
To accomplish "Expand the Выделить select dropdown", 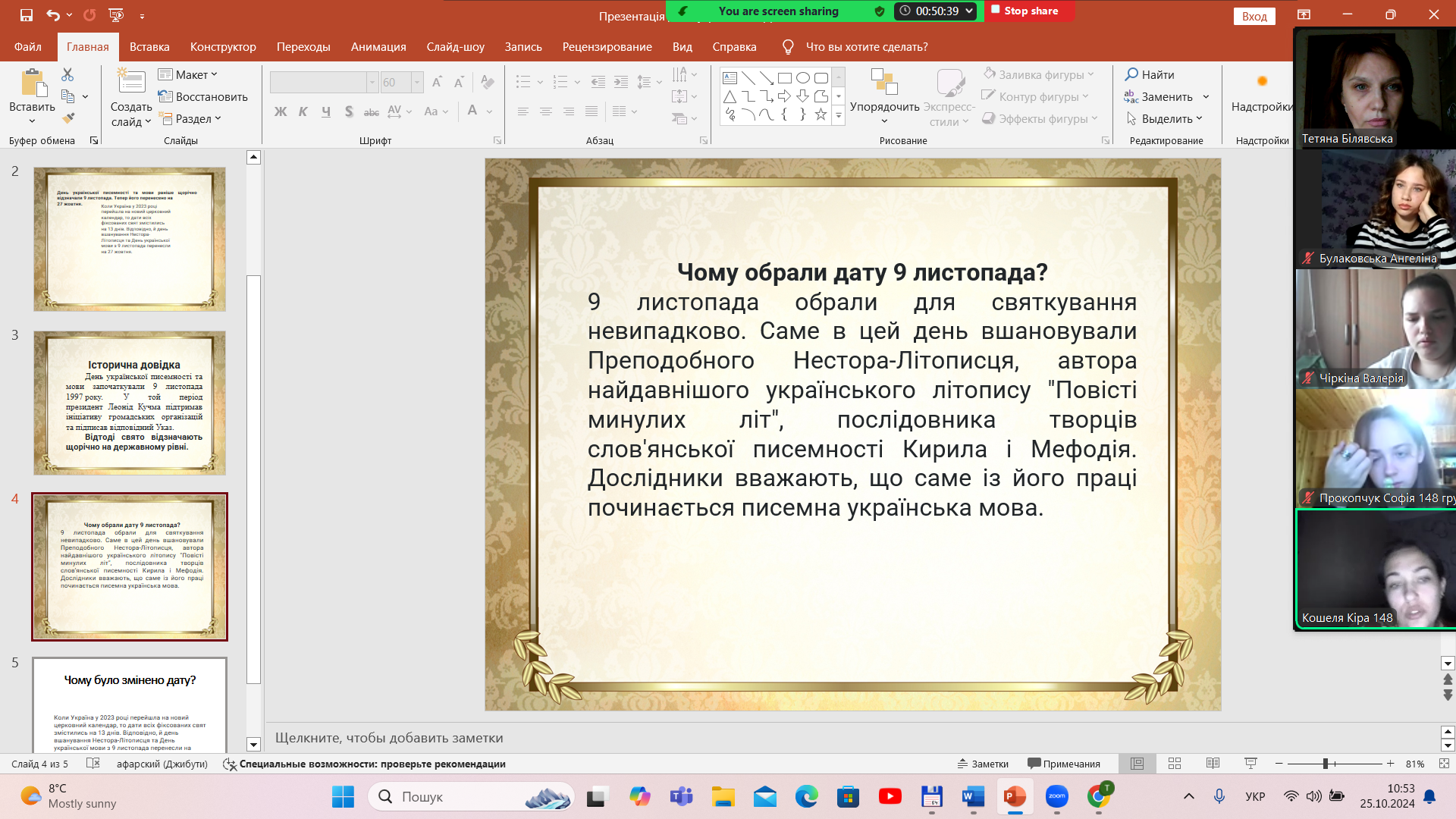I will click(x=1166, y=118).
